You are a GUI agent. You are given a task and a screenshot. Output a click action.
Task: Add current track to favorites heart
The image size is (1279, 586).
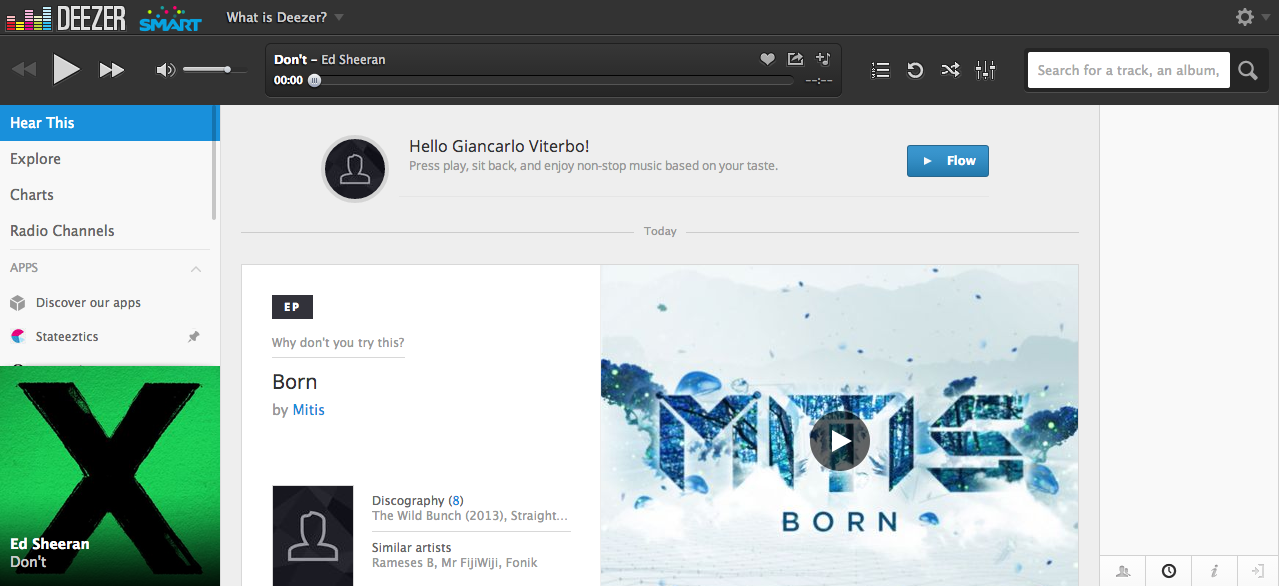click(x=767, y=59)
